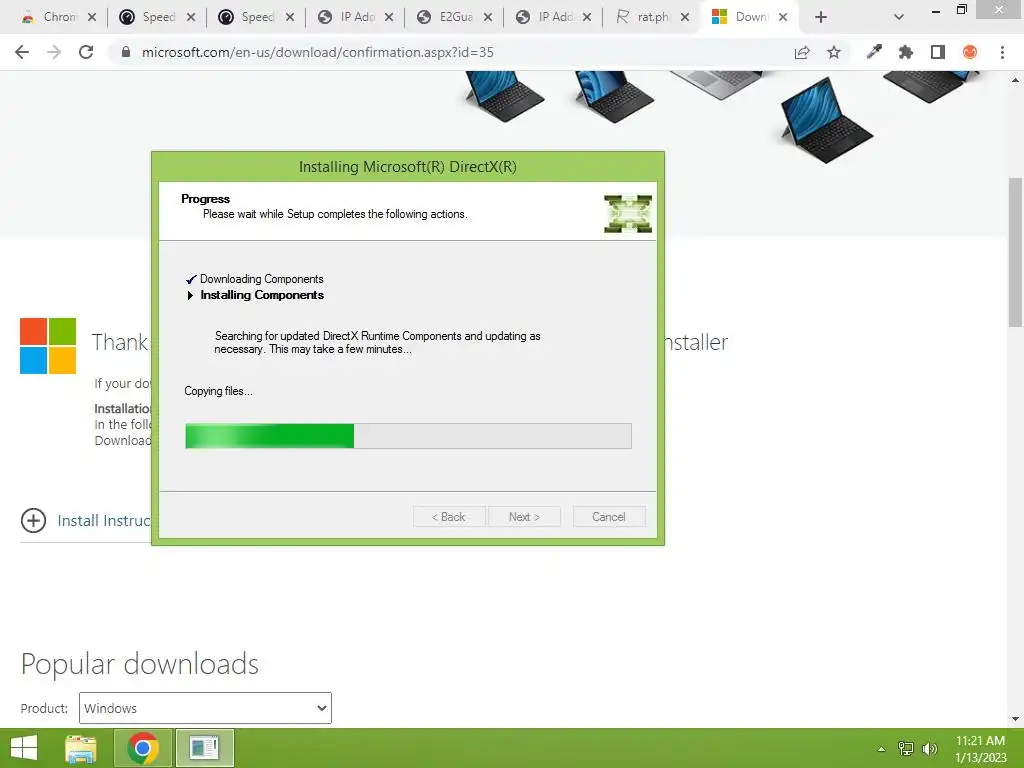Close the rat.php tab

[685, 18]
